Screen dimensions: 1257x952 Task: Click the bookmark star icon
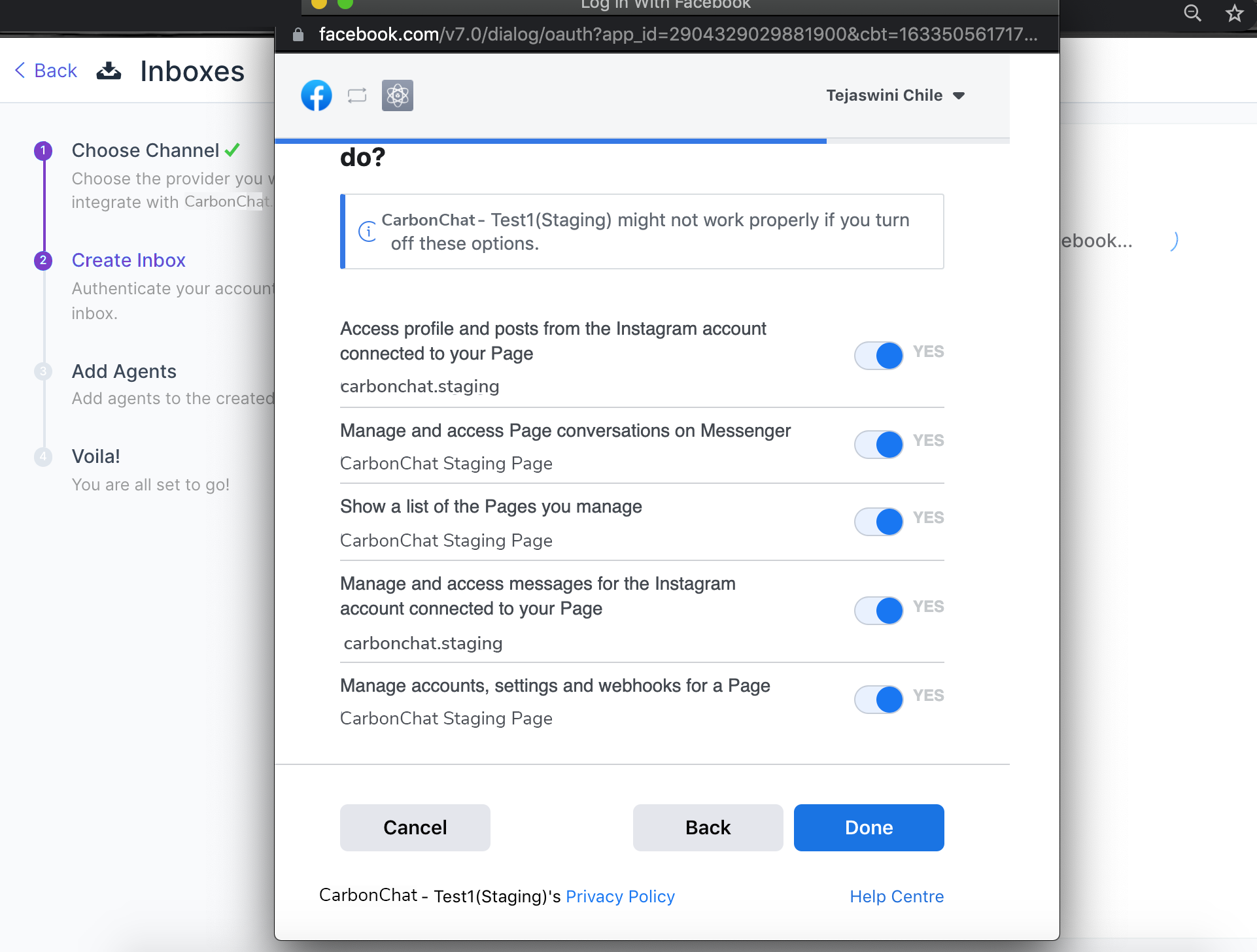coord(1235,12)
